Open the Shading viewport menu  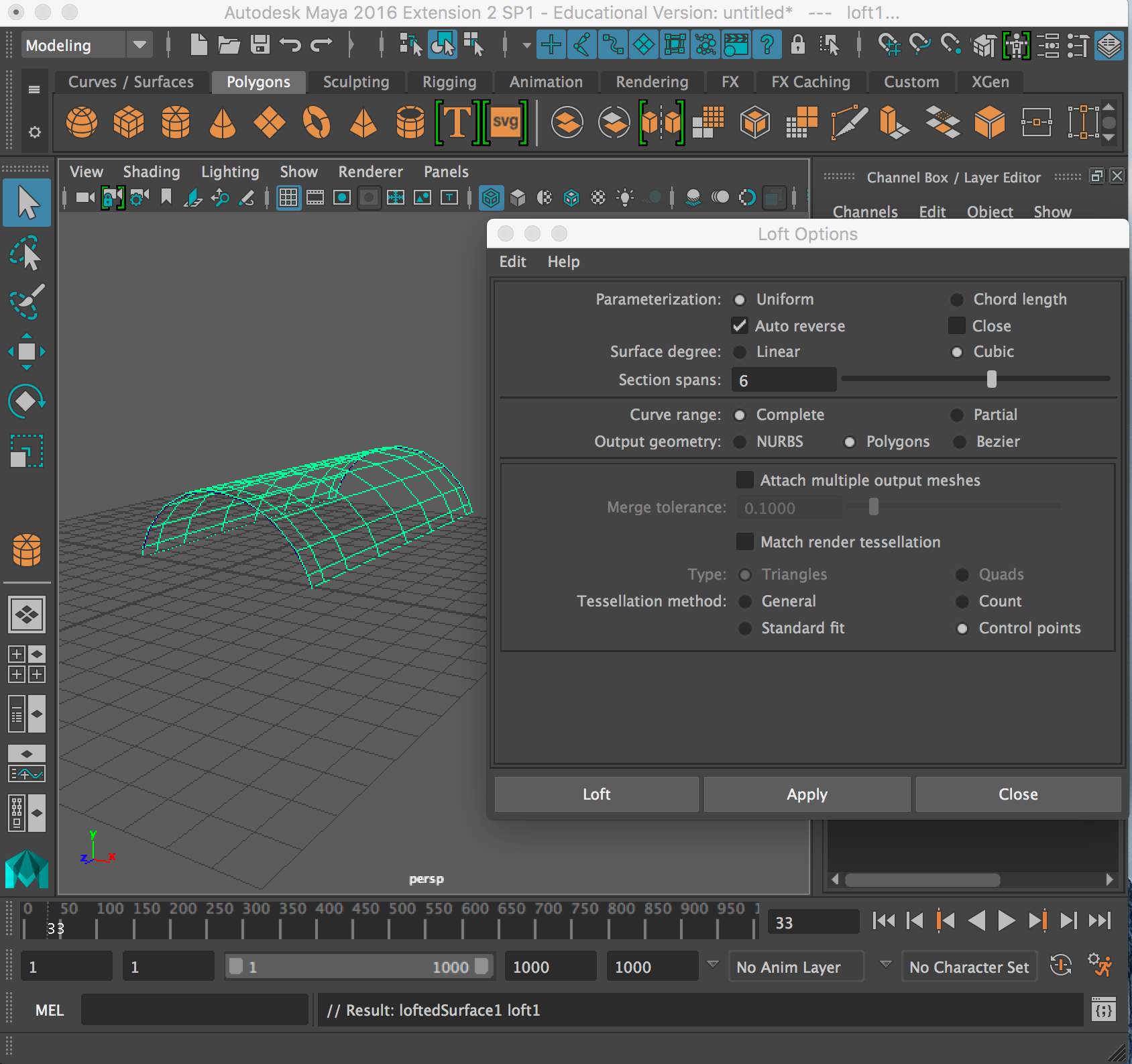151,172
